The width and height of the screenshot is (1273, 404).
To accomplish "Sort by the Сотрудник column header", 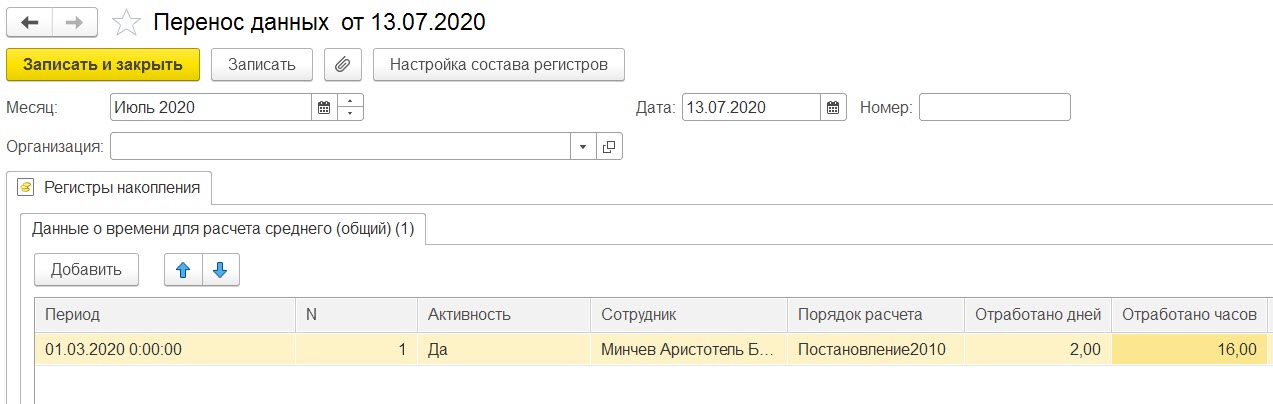I will [x=688, y=314].
